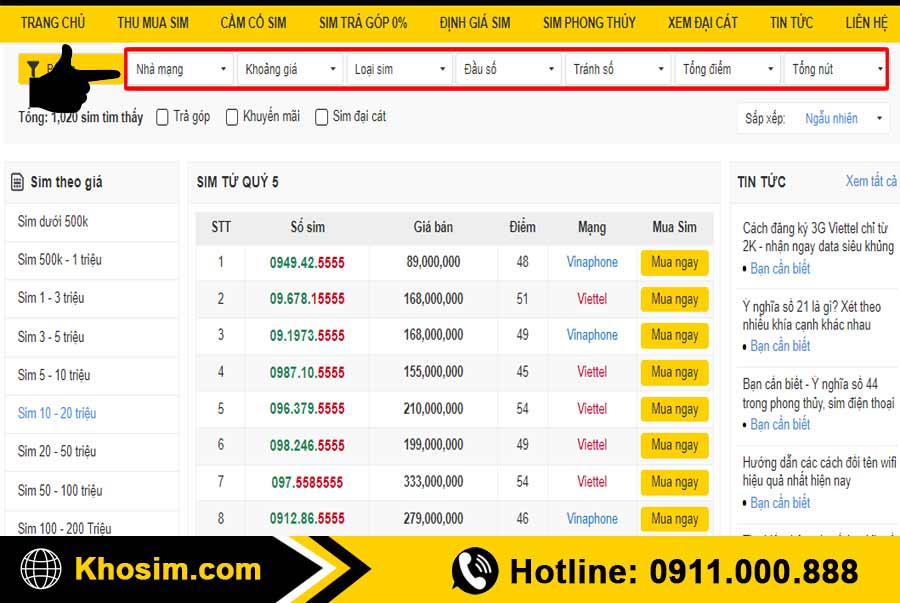Tick the Khuyến mãi checkbox
The image size is (900, 603).
[232, 117]
